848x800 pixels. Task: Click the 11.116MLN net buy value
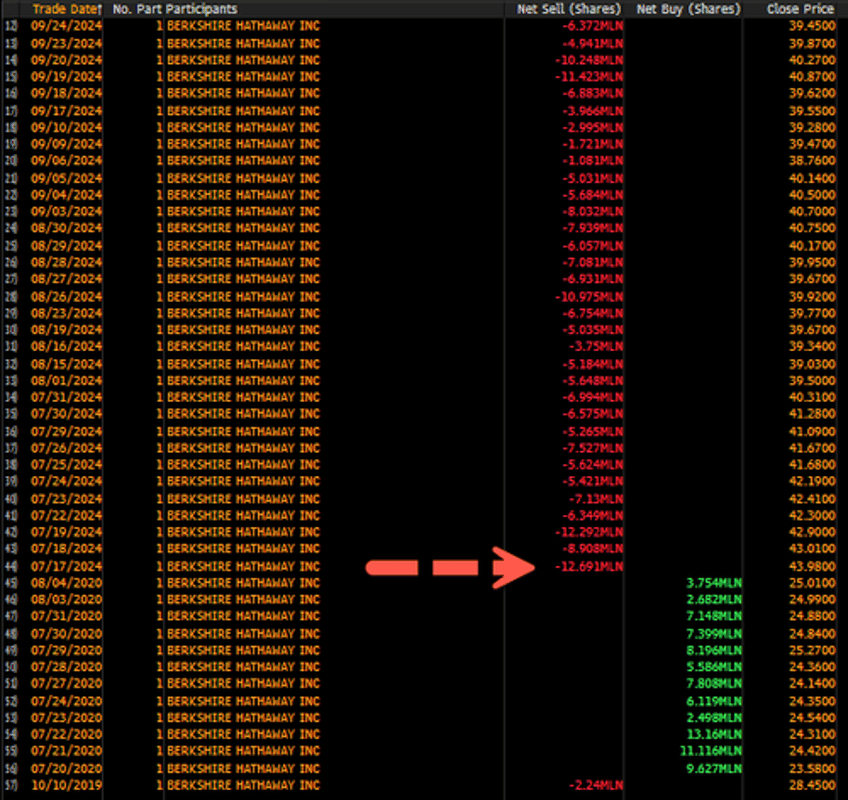(x=711, y=751)
